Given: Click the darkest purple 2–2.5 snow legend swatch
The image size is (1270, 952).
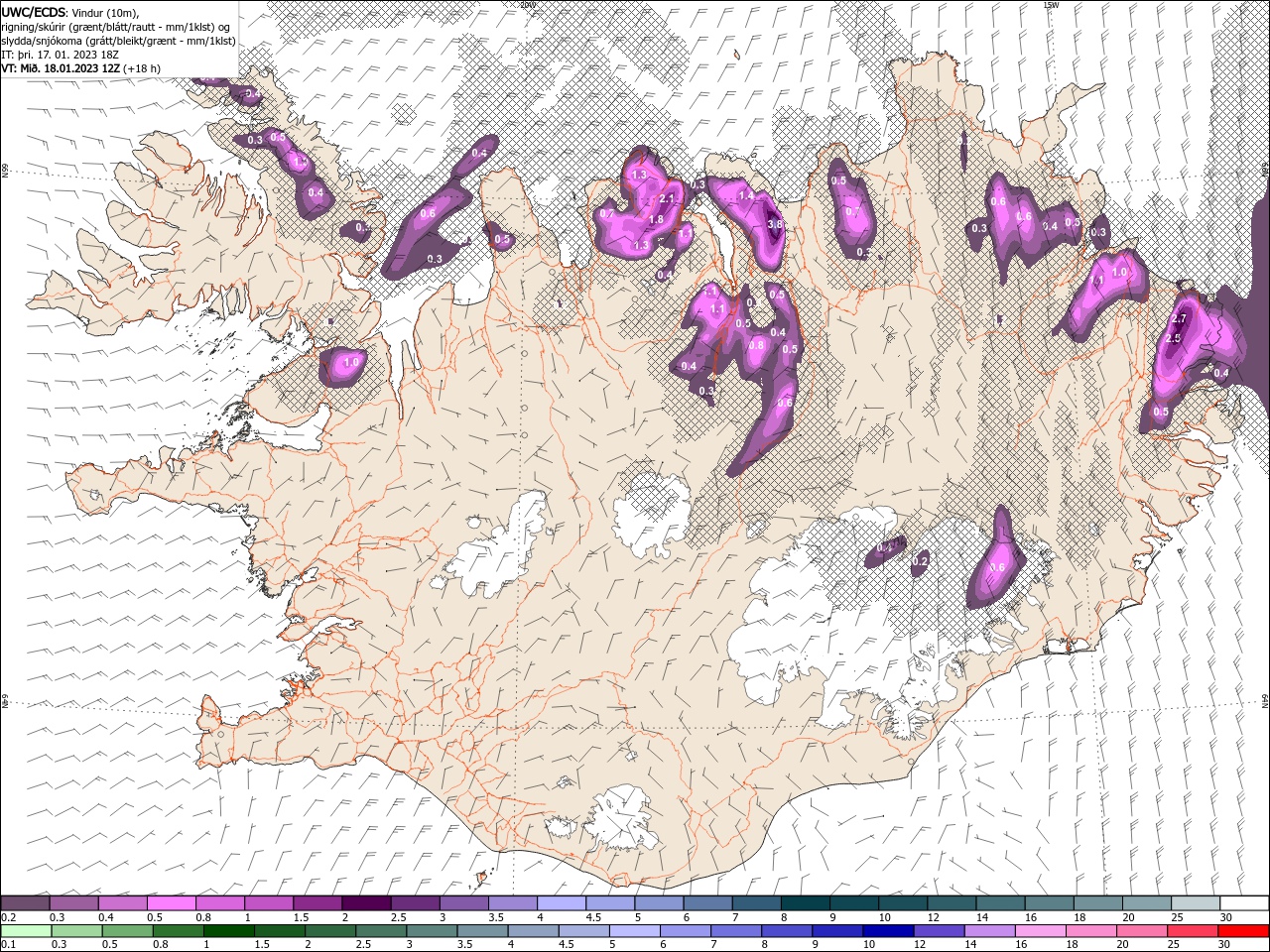Looking at the screenshot, I should [x=365, y=903].
